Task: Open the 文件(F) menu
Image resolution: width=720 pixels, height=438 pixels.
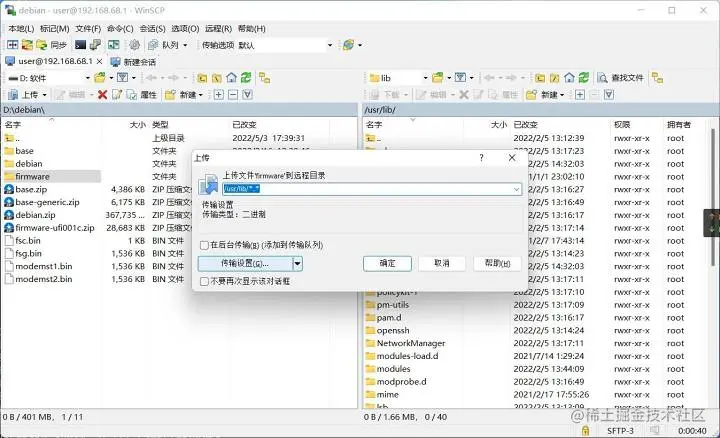Action: (x=88, y=28)
